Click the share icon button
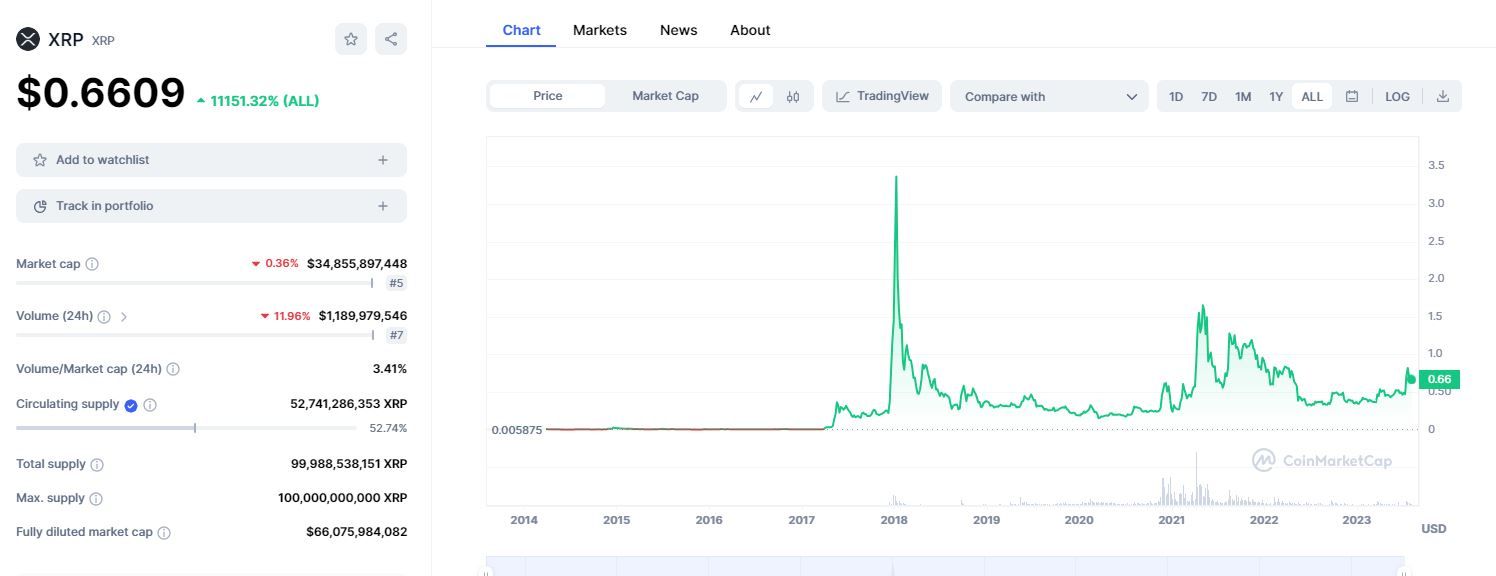Screen dimensions: 1496x576 coord(391,39)
